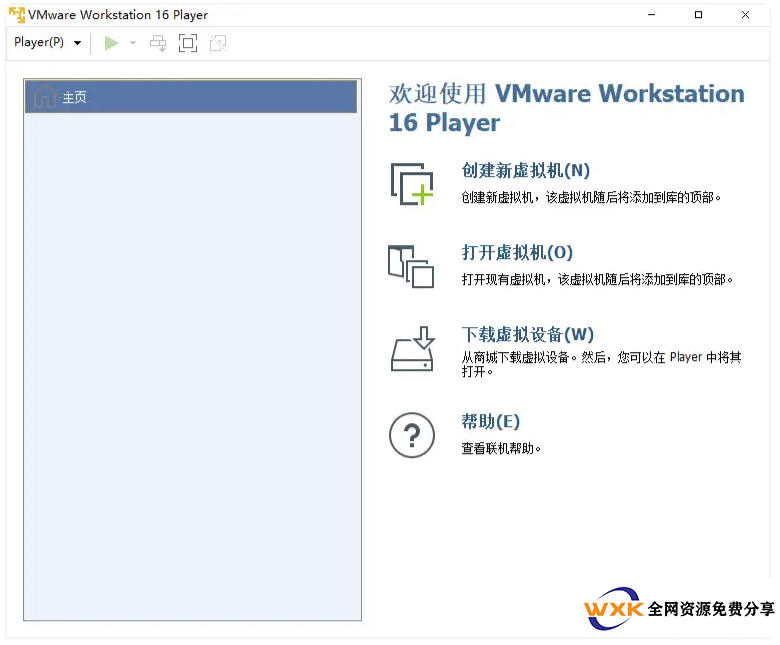This screenshot has width=780, height=645.
Task: Click the Unity mode toolbar icon
Action: [218, 43]
